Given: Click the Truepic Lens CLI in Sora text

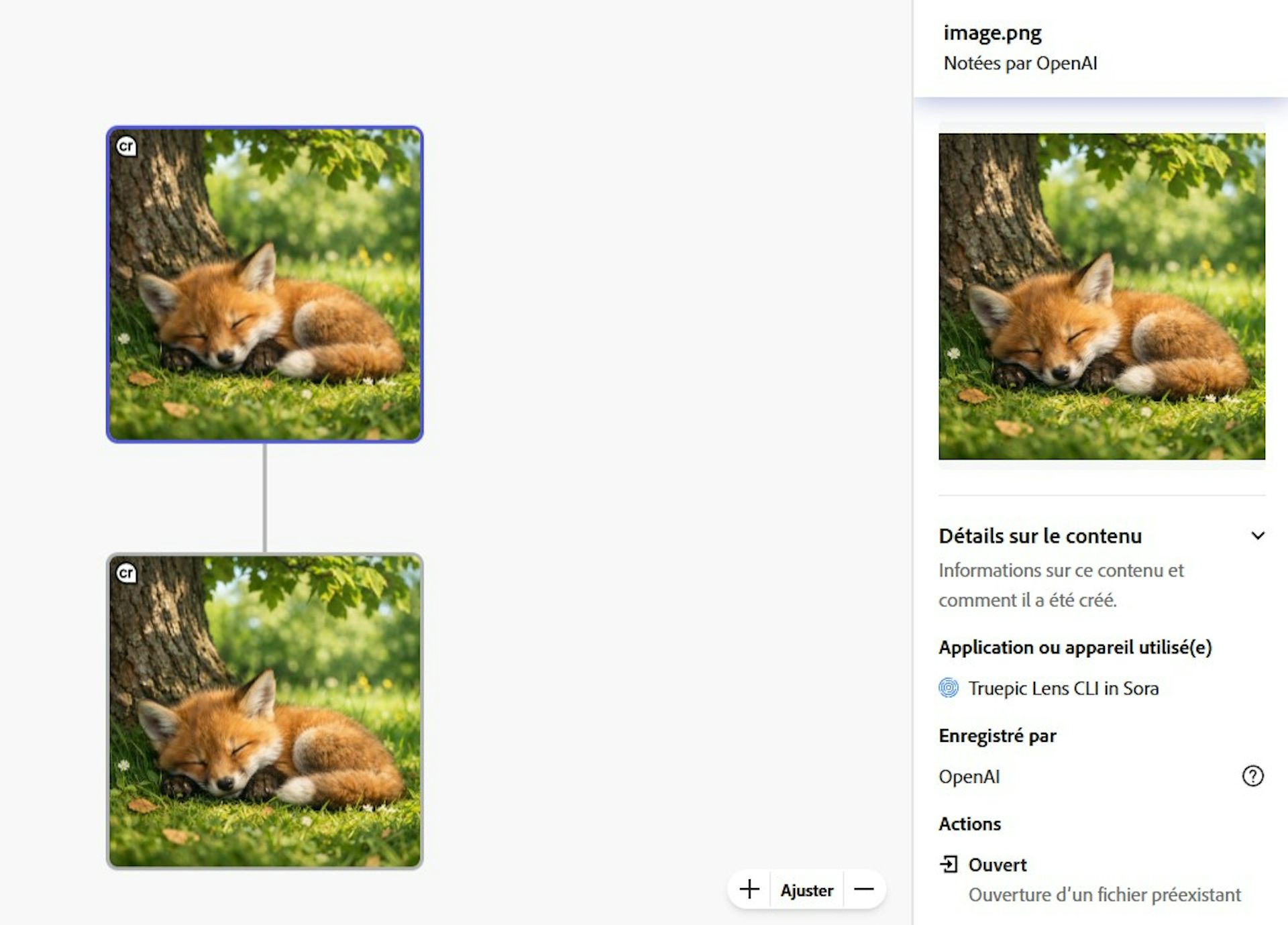Looking at the screenshot, I should (x=1063, y=688).
